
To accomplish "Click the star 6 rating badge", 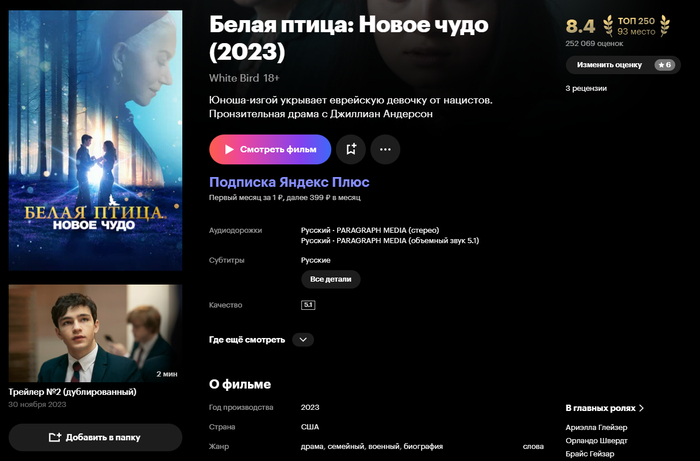I will (665, 65).
